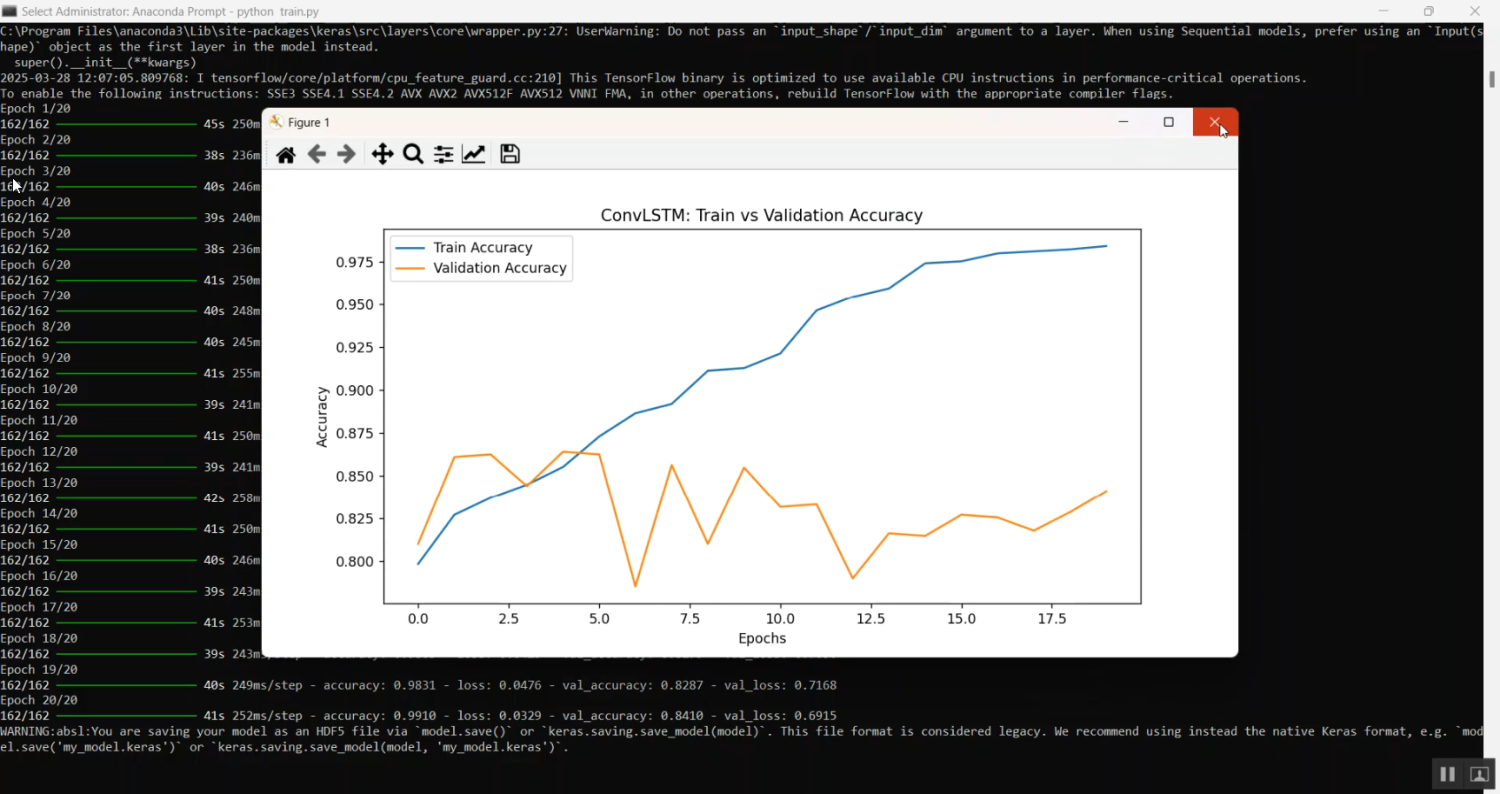Click the Anaconda Prompt window title bar

pyautogui.click(x=600, y=11)
